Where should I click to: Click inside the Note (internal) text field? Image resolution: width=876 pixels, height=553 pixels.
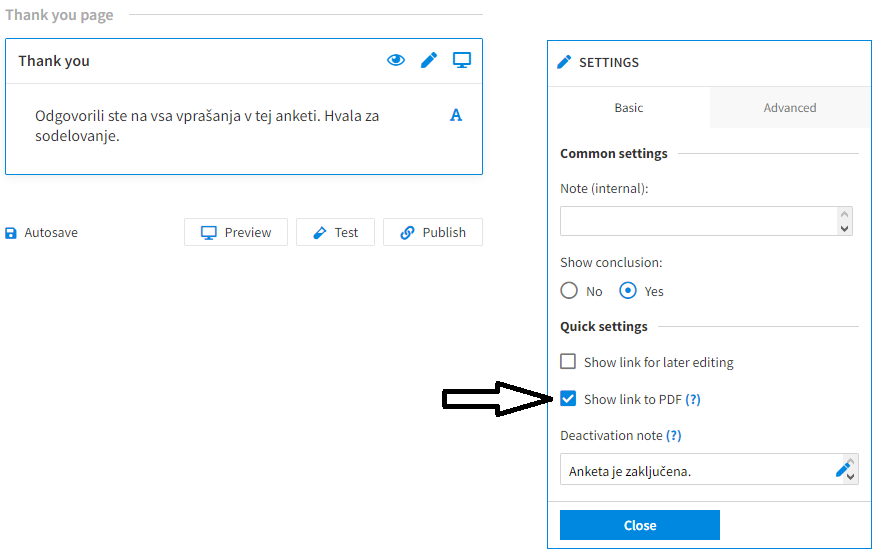click(698, 221)
